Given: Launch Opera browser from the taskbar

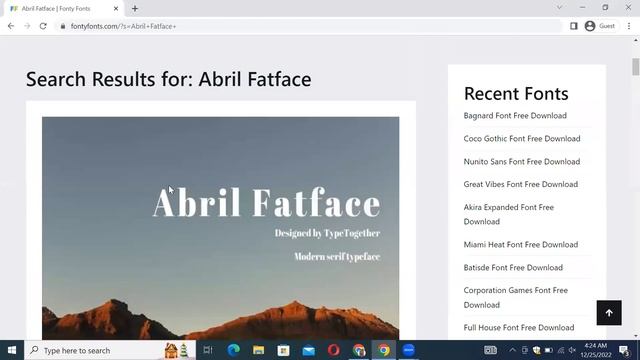Looking at the screenshot, I should [x=333, y=350].
